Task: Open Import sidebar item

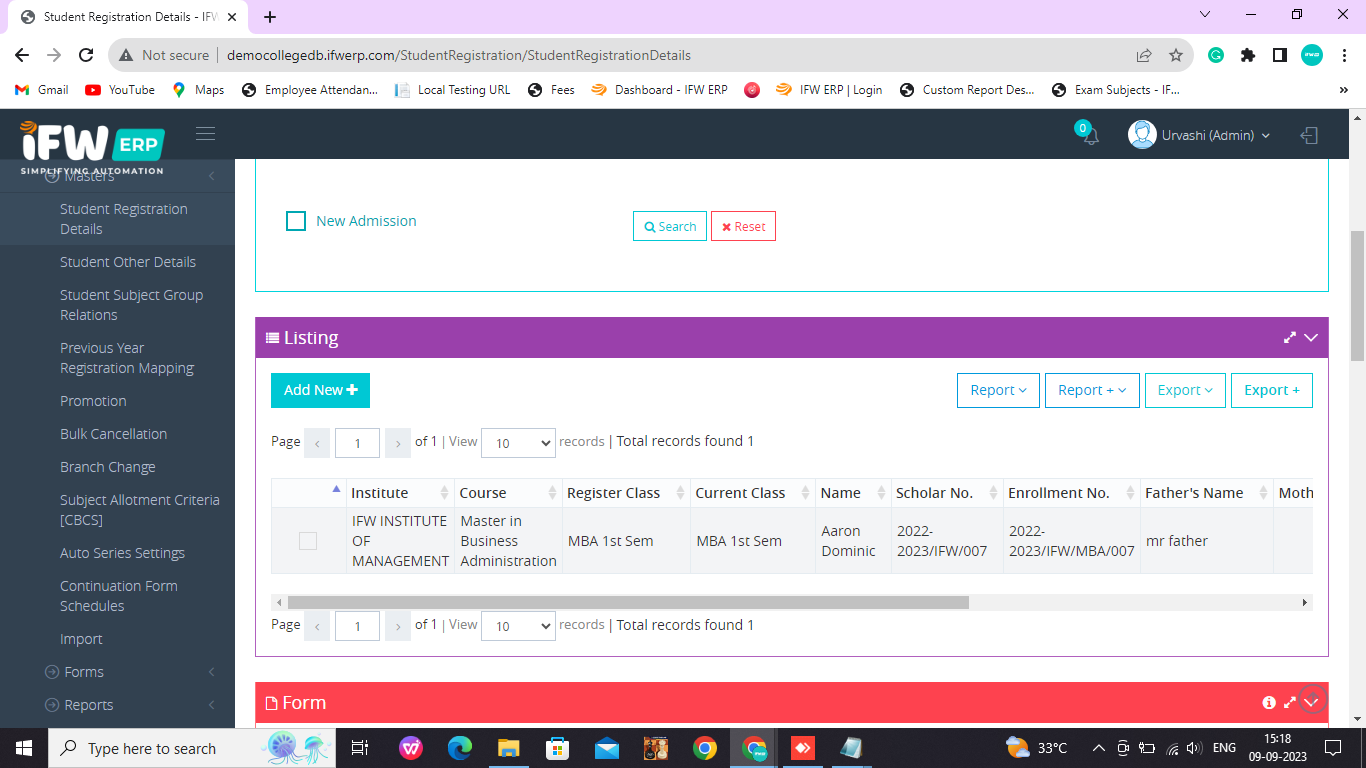Action: 81,639
